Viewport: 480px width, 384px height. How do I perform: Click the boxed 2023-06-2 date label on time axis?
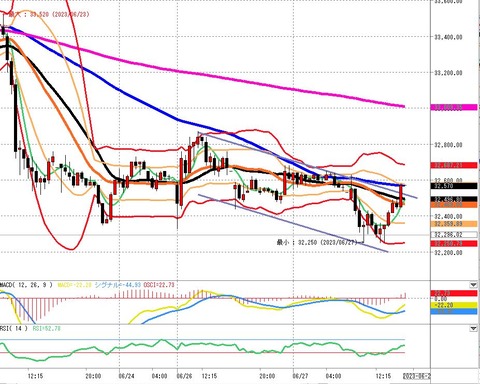(417, 376)
